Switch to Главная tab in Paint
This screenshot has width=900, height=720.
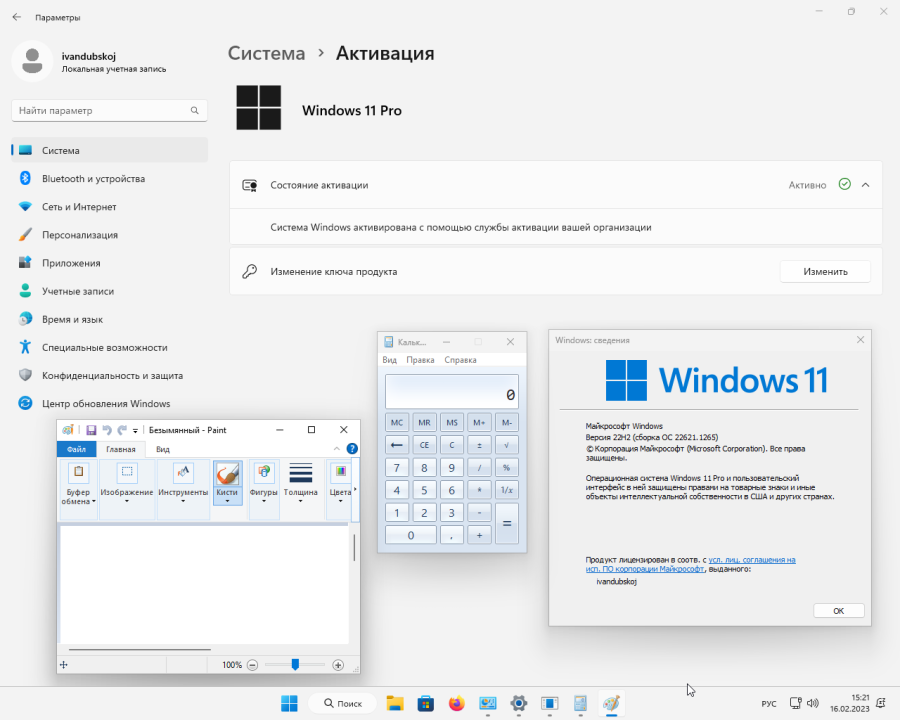(x=121, y=449)
